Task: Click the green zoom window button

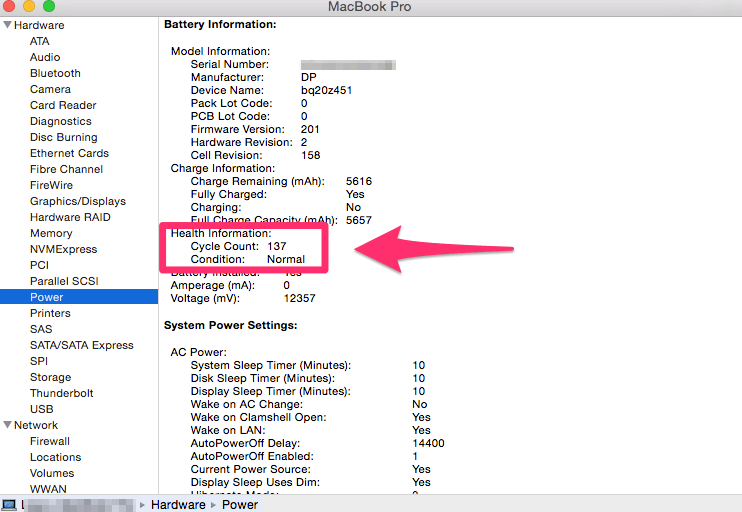Action: tap(49, 6)
